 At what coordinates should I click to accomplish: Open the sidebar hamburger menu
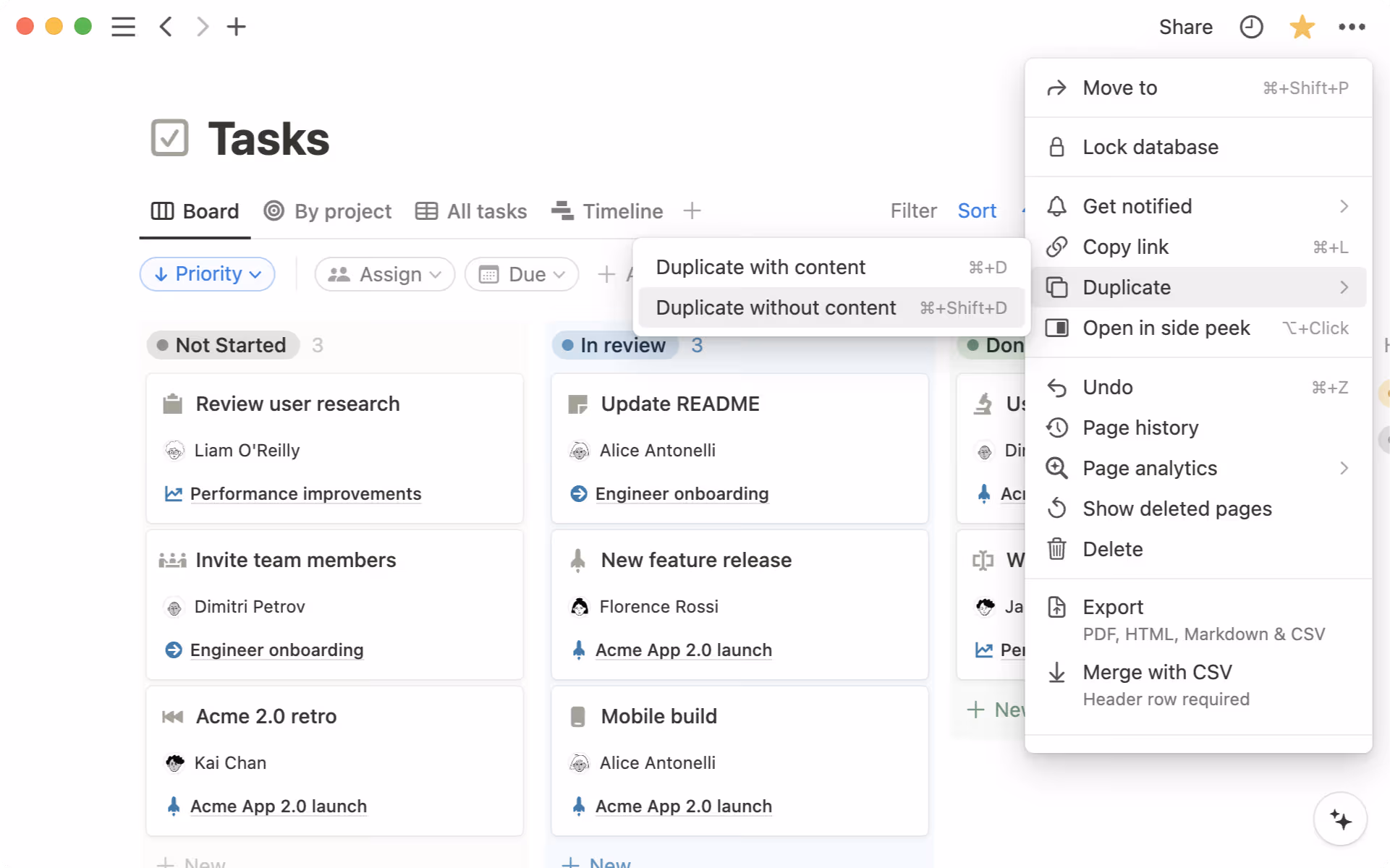click(123, 27)
